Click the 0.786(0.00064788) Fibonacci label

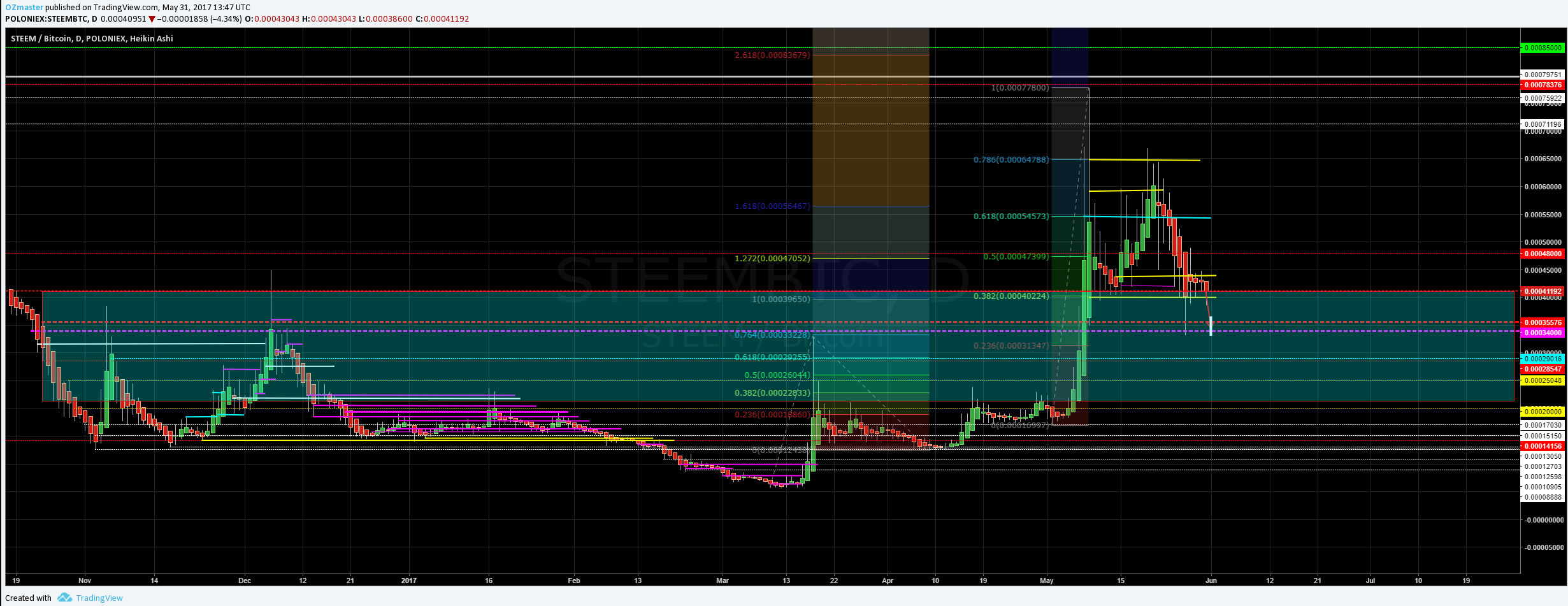point(1011,160)
